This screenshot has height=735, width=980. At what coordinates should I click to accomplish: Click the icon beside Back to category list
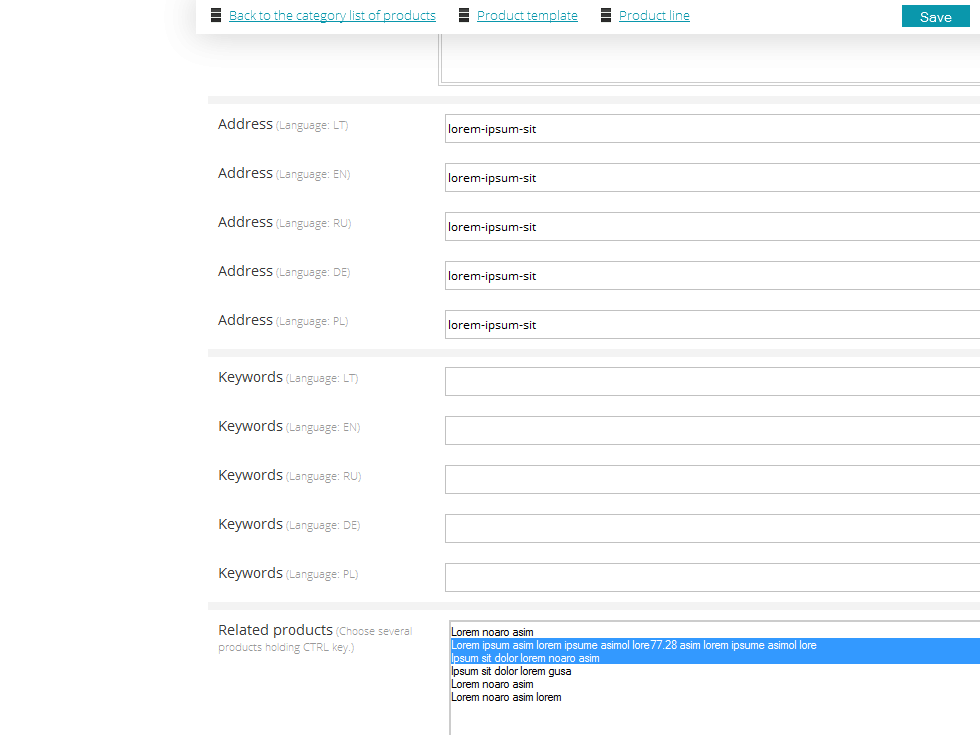(216, 16)
